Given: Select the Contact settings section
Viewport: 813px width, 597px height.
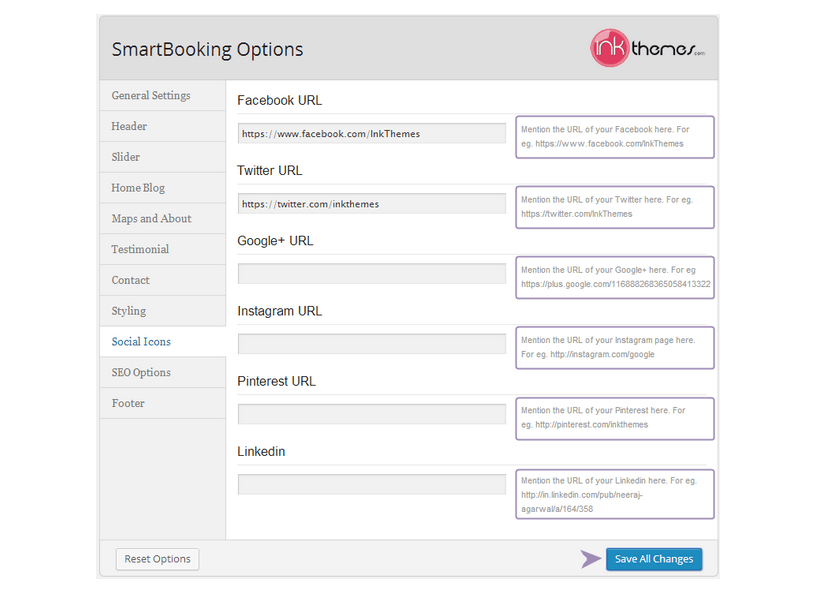Looking at the screenshot, I should [x=130, y=280].
